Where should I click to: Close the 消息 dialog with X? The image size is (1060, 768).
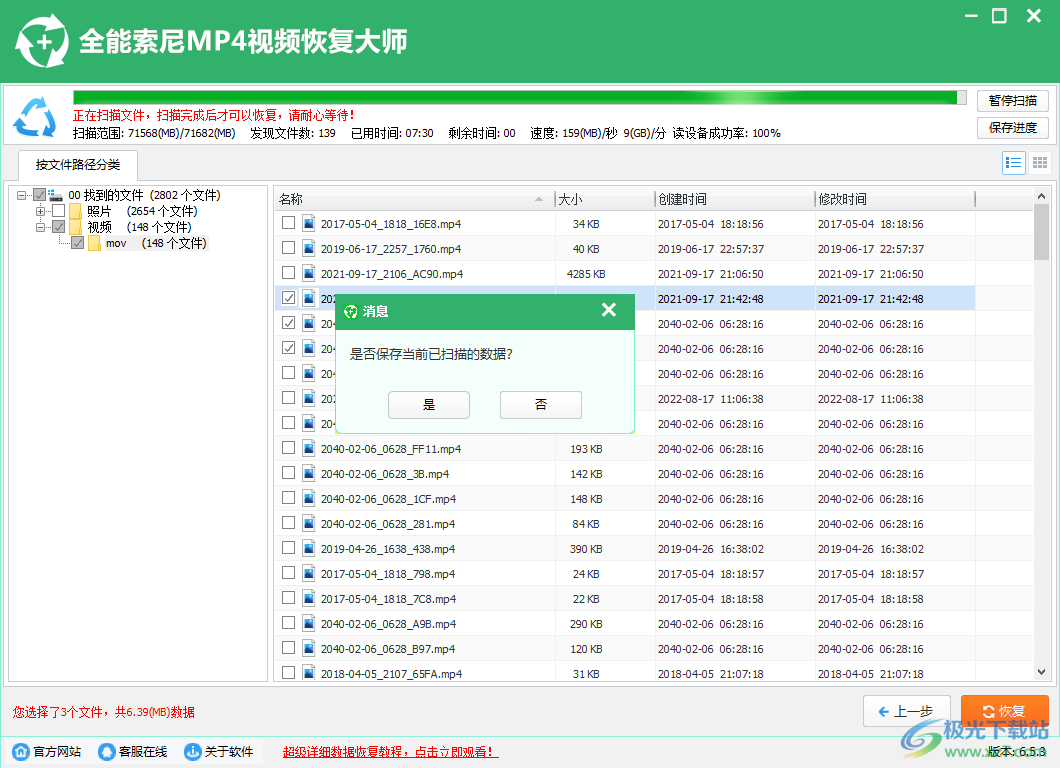click(608, 310)
